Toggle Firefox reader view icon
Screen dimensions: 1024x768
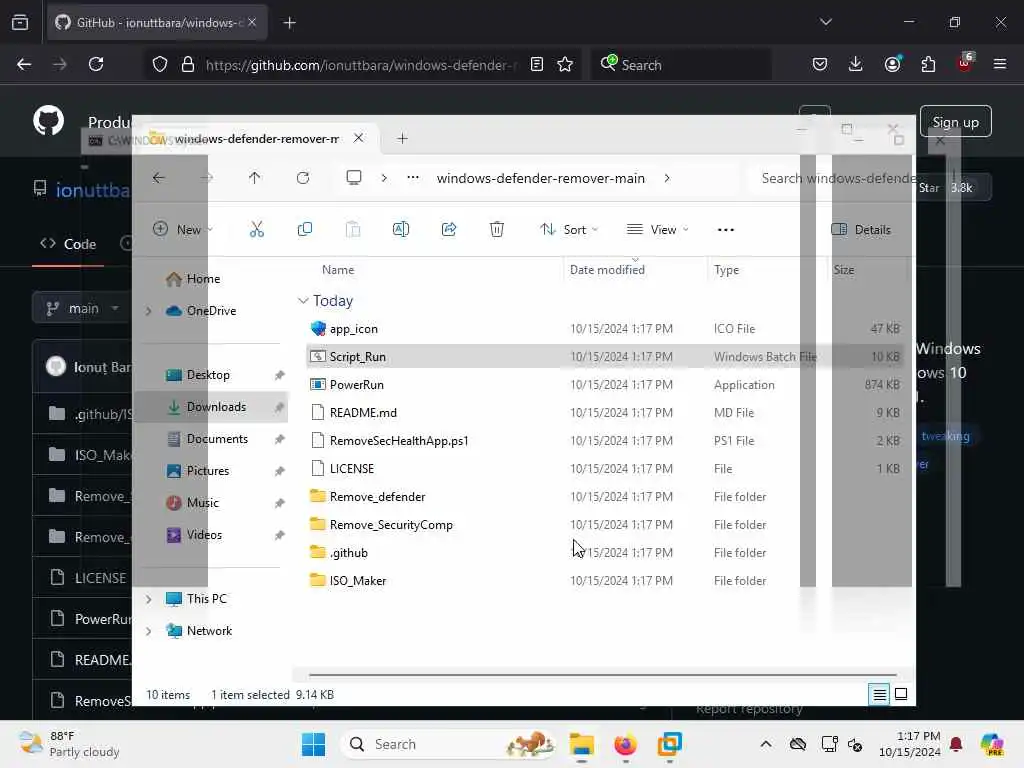point(537,64)
